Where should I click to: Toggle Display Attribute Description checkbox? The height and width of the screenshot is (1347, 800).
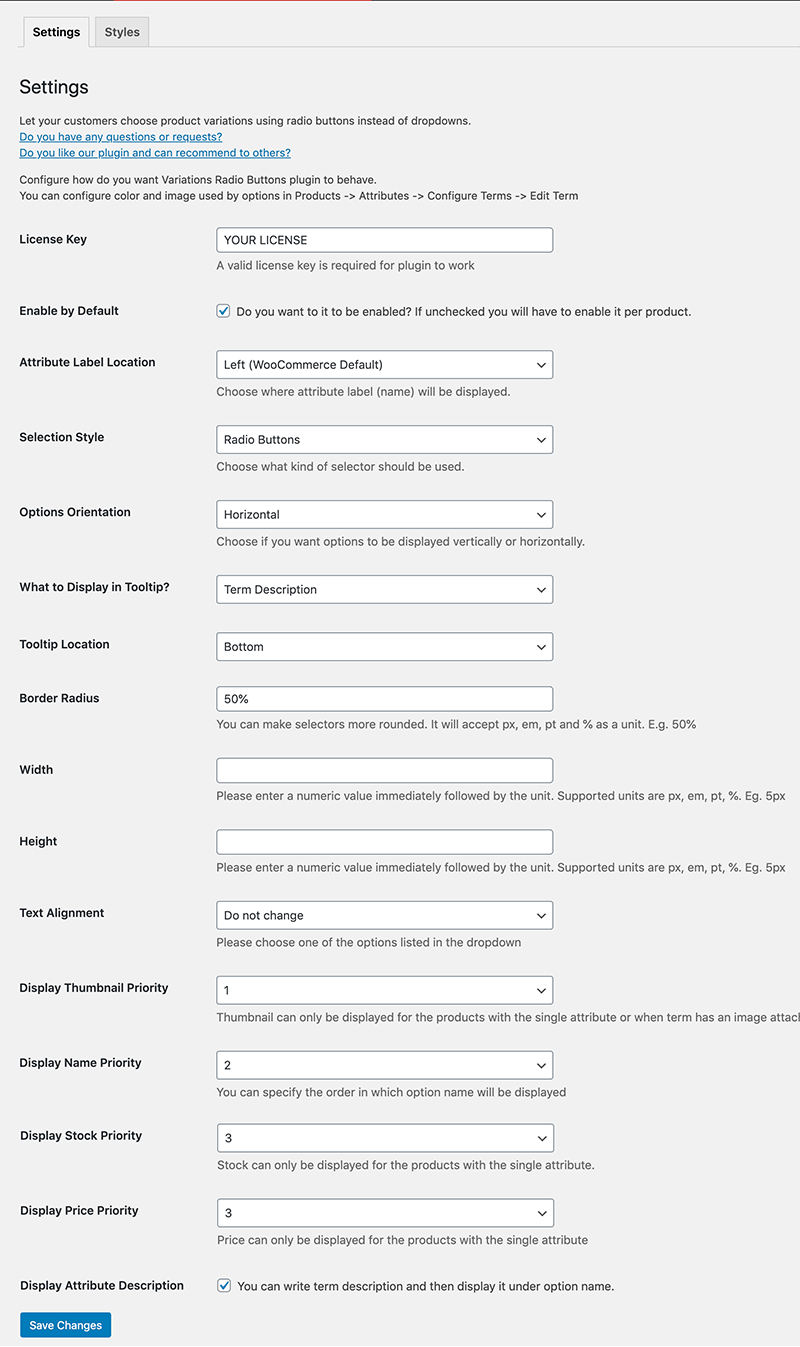[x=224, y=1286]
